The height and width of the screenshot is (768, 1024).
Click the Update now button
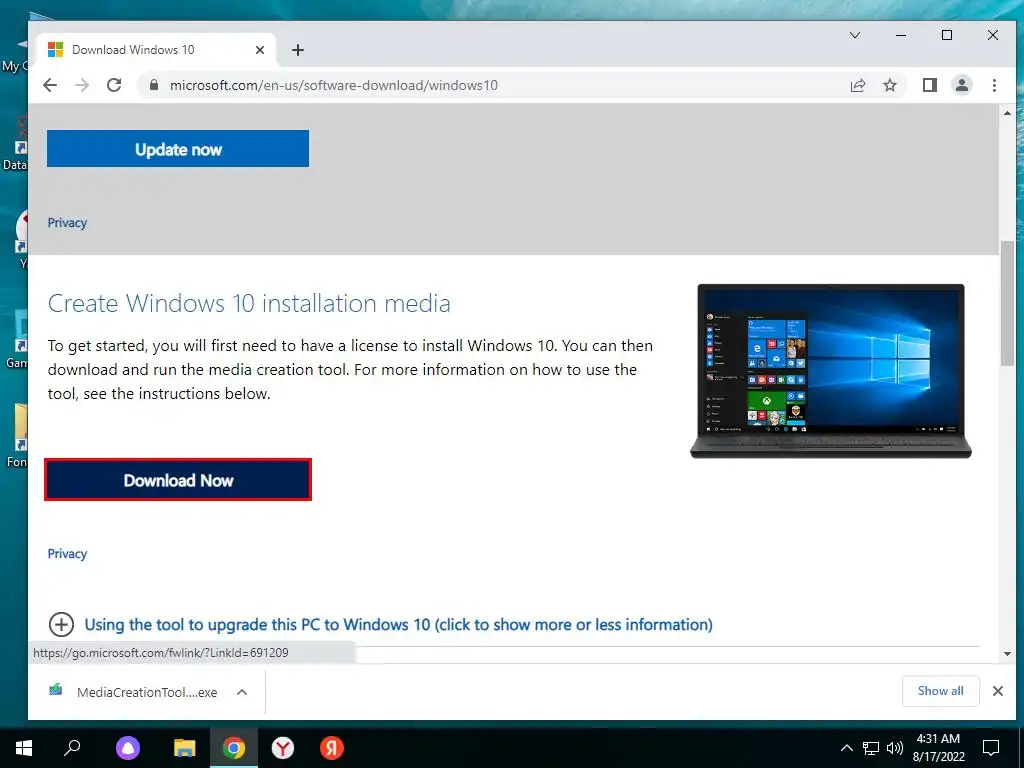coord(178,148)
